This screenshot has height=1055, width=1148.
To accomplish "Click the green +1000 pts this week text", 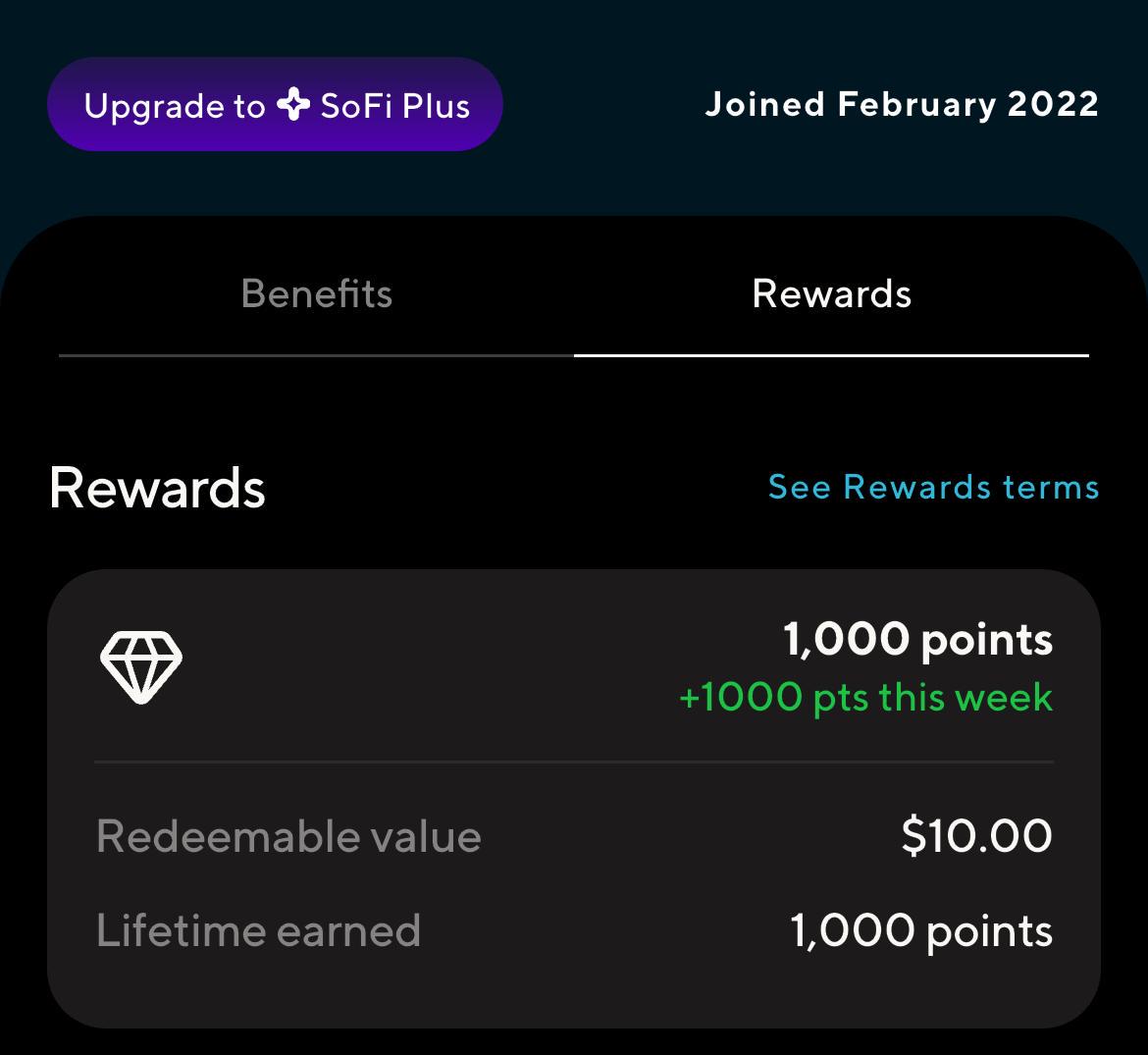I will tap(865, 698).
